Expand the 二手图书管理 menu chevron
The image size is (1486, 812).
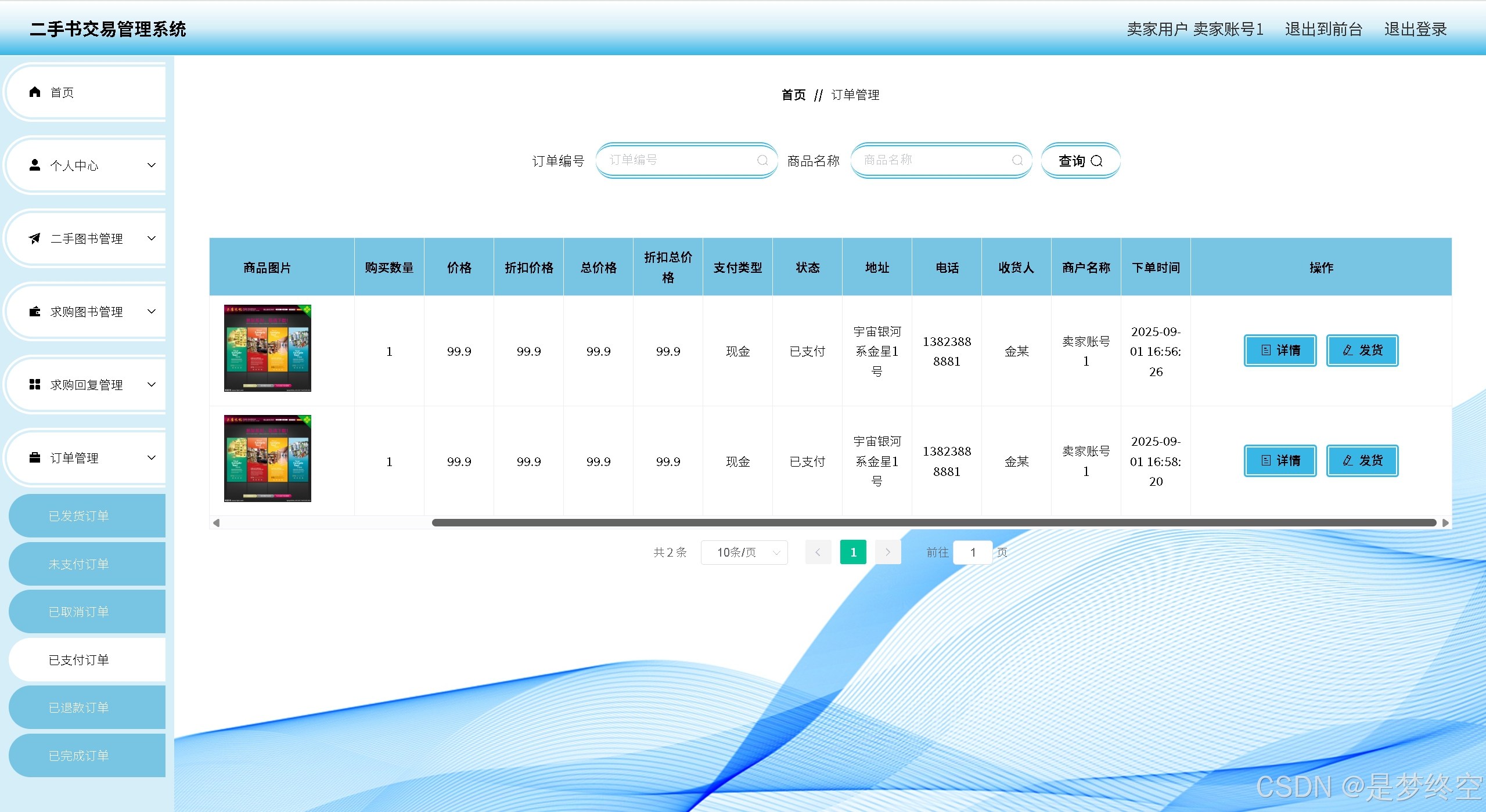[152, 238]
